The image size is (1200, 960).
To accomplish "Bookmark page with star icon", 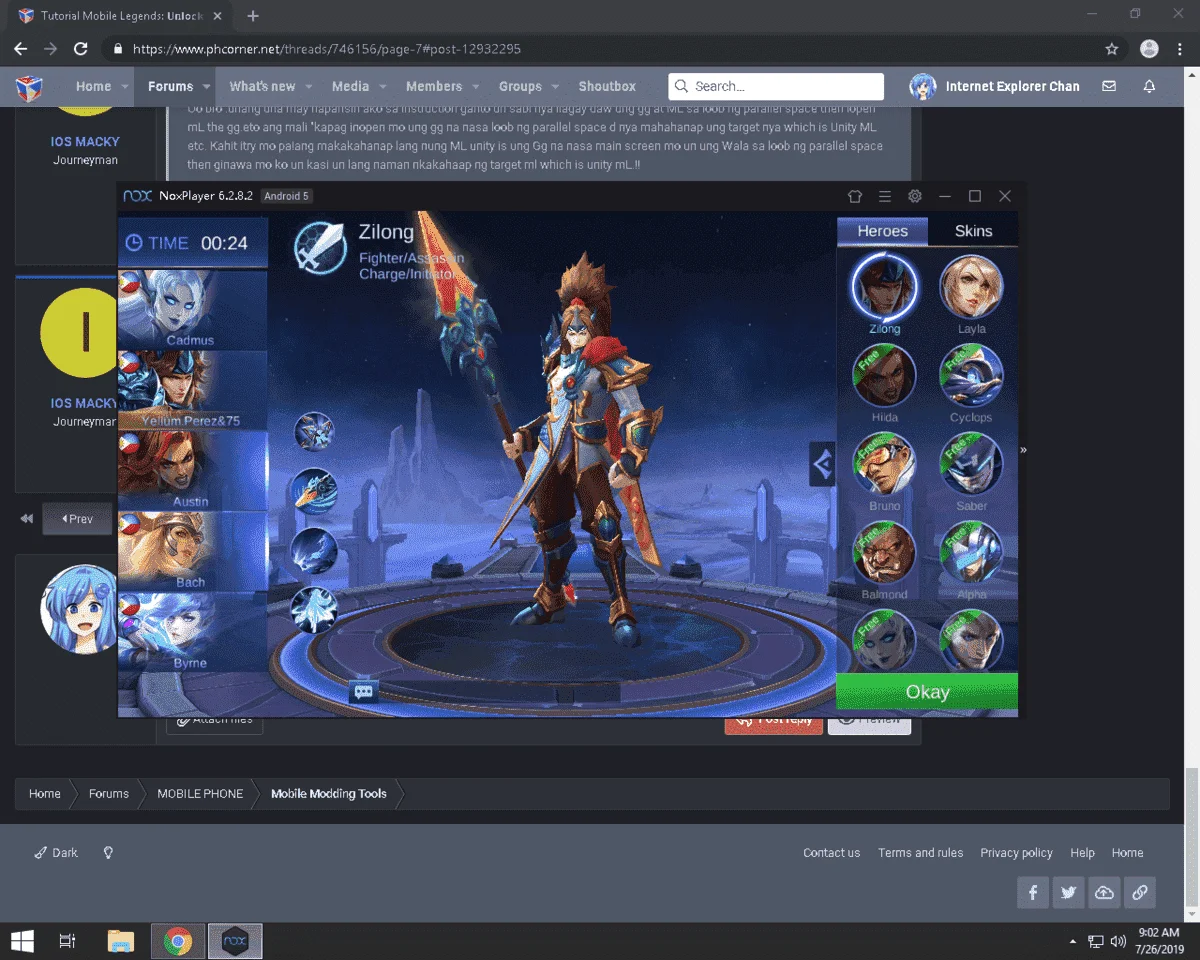I will pyautogui.click(x=1112, y=48).
